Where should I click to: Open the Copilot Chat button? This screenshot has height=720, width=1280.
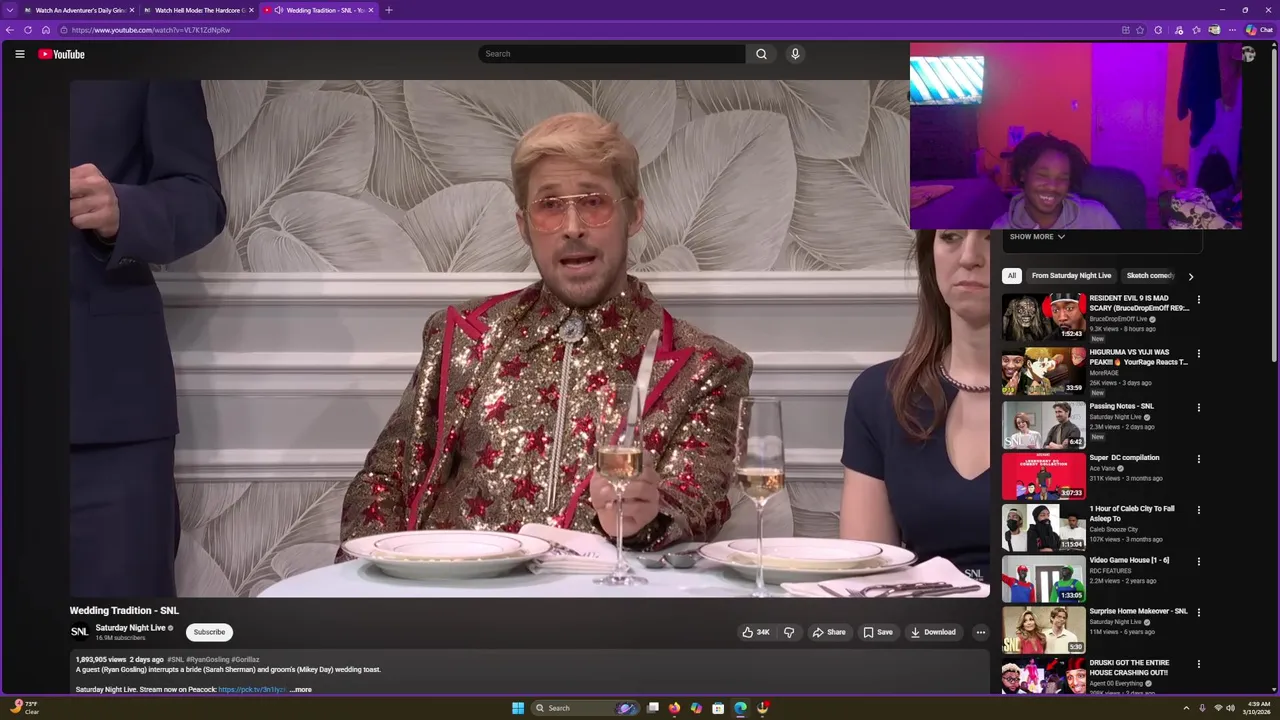[x=1259, y=30]
